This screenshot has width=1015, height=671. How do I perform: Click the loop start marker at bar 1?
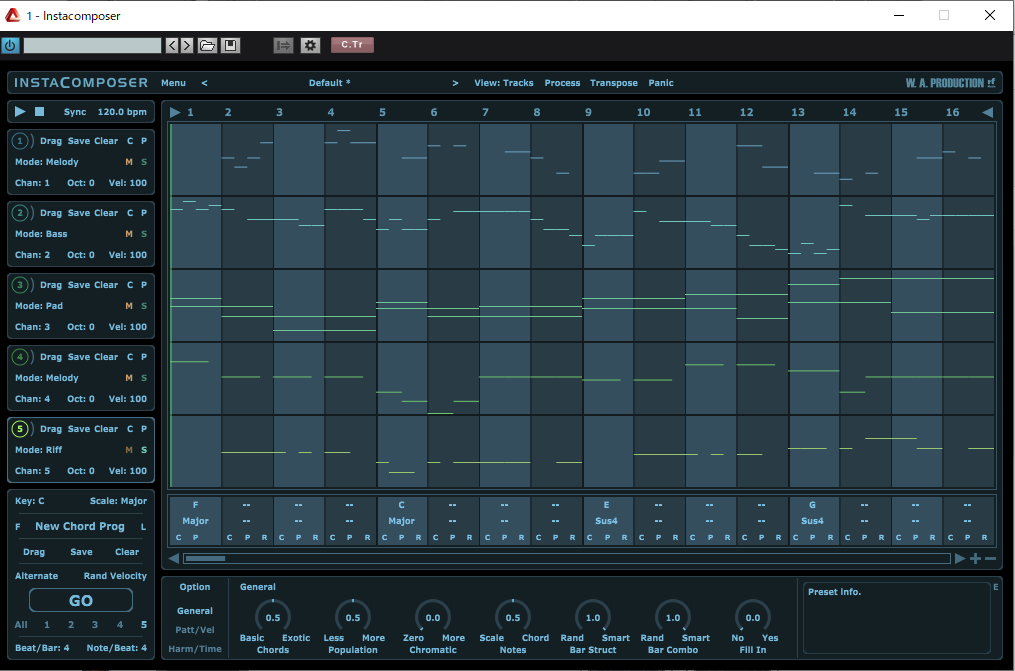coord(175,112)
